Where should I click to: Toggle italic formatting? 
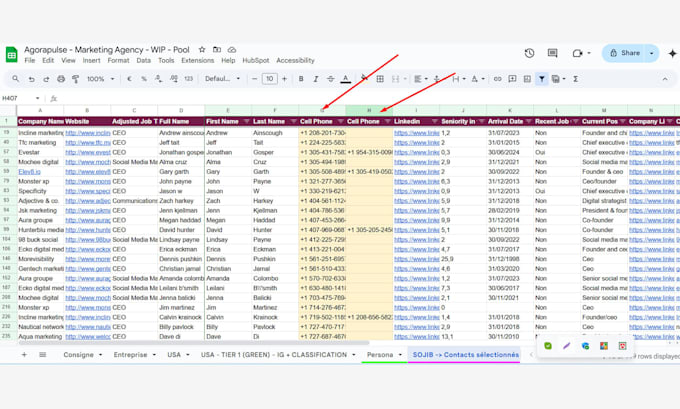(316, 79)
